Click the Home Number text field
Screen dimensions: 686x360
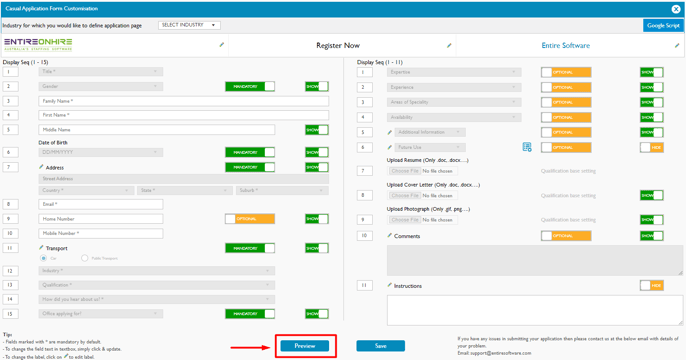[101, 219]
